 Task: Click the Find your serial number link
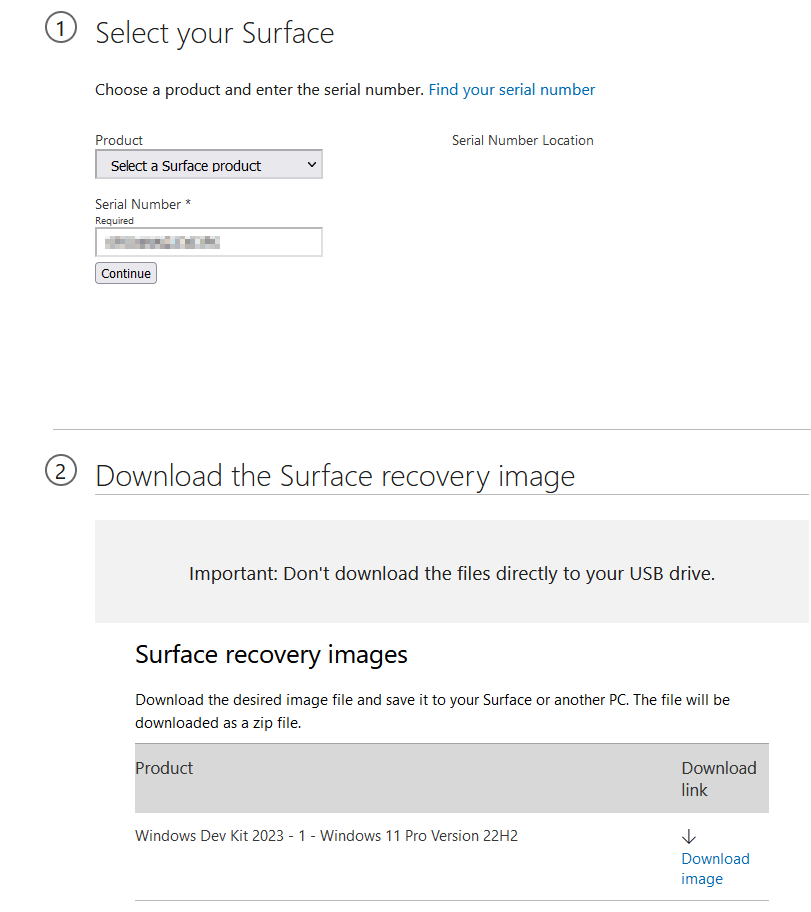(511, 89)
